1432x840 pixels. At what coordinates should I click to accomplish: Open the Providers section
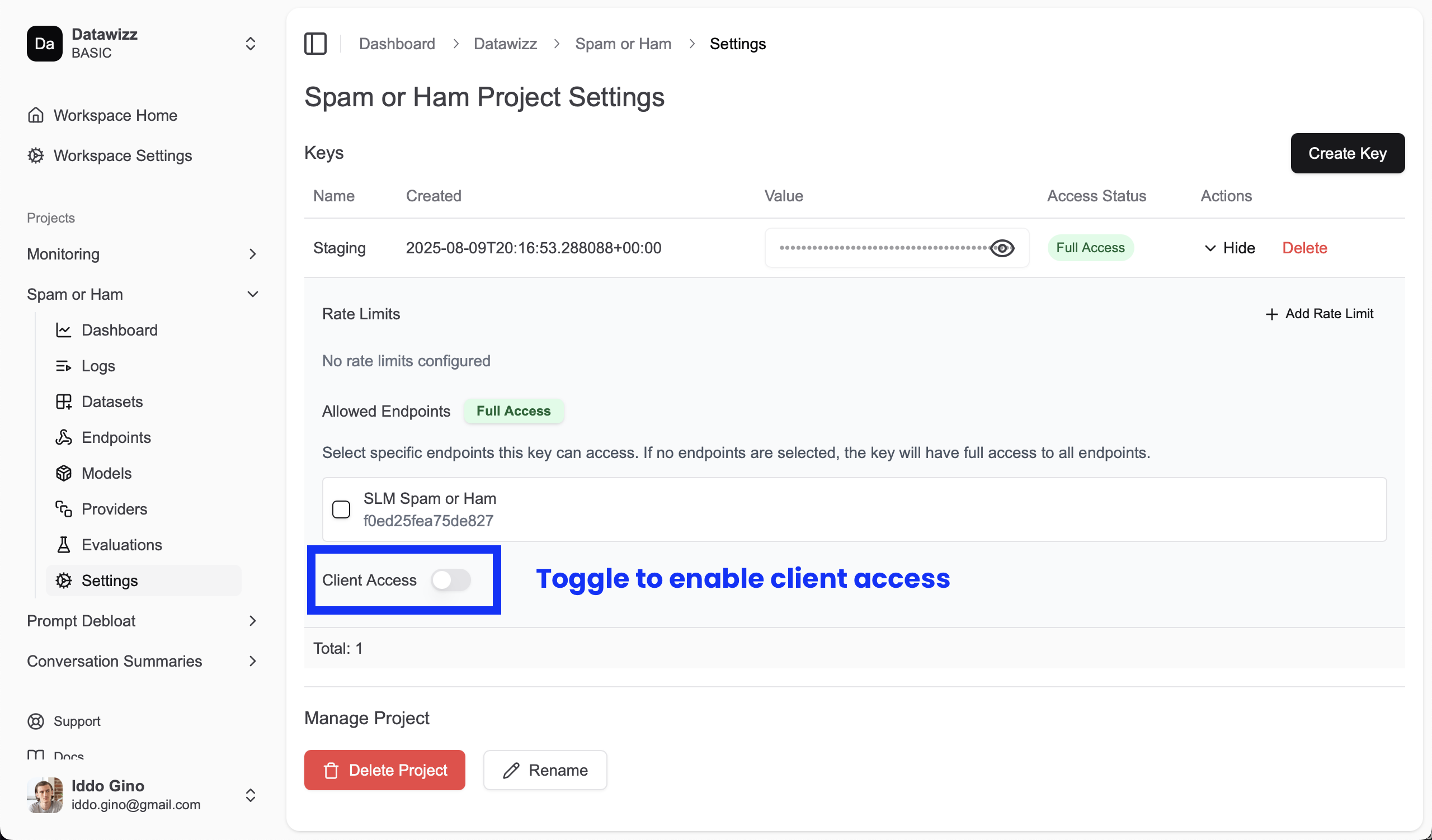point(114,509)
